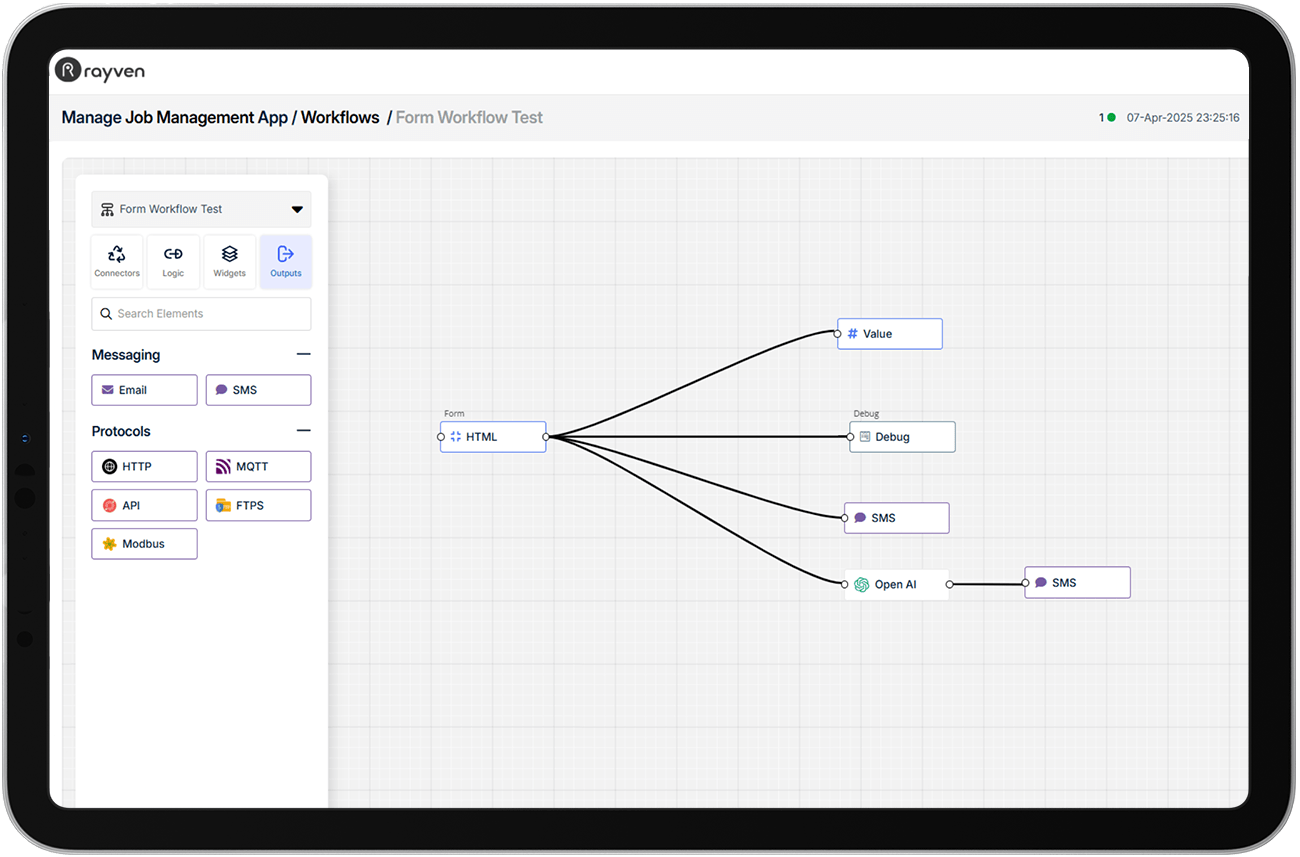Pick the MQTT protocol element
This screenshot has height=857, width=1300.
258,466
